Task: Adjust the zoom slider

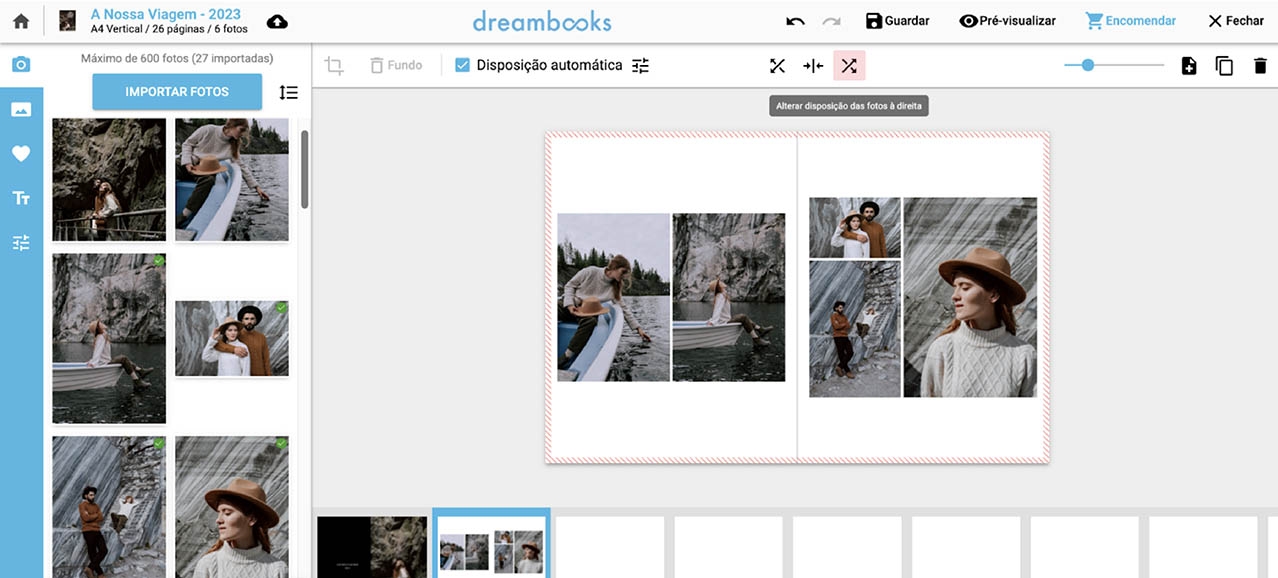Action: coord(1086,64)
